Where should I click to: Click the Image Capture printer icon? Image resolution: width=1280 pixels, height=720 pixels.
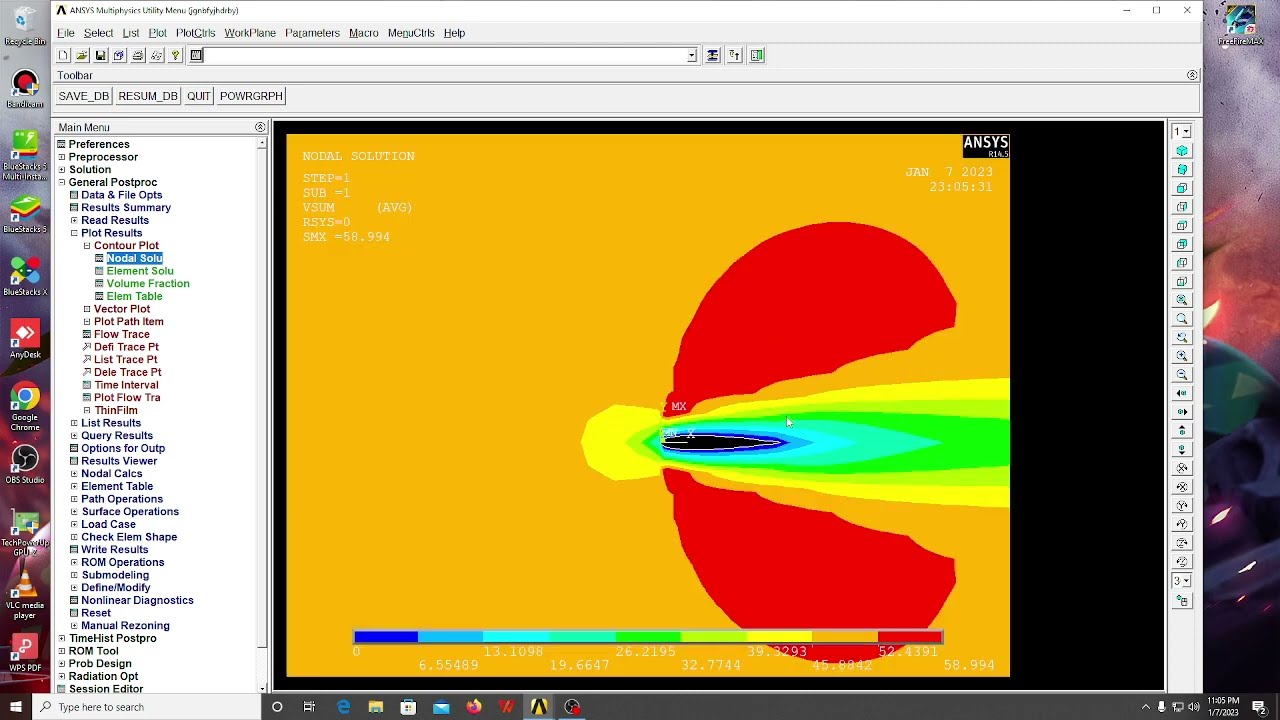coord(138,56)
